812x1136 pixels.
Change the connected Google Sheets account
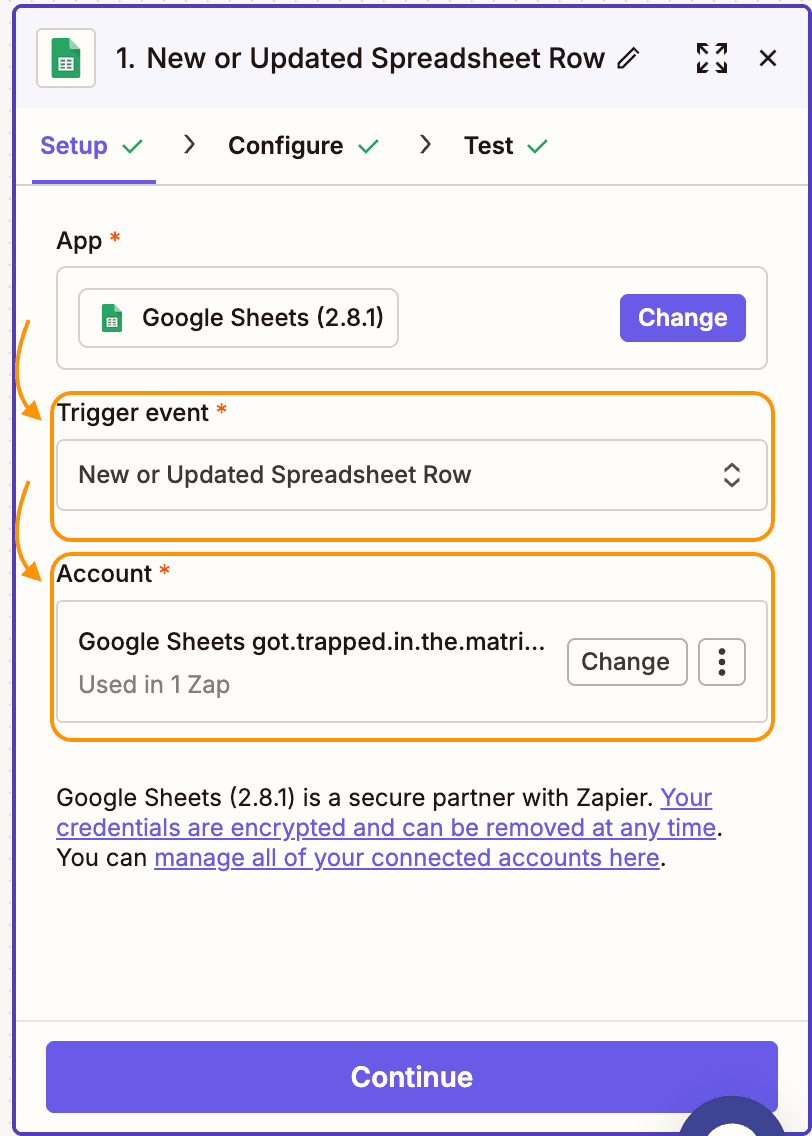pos(627,661)
